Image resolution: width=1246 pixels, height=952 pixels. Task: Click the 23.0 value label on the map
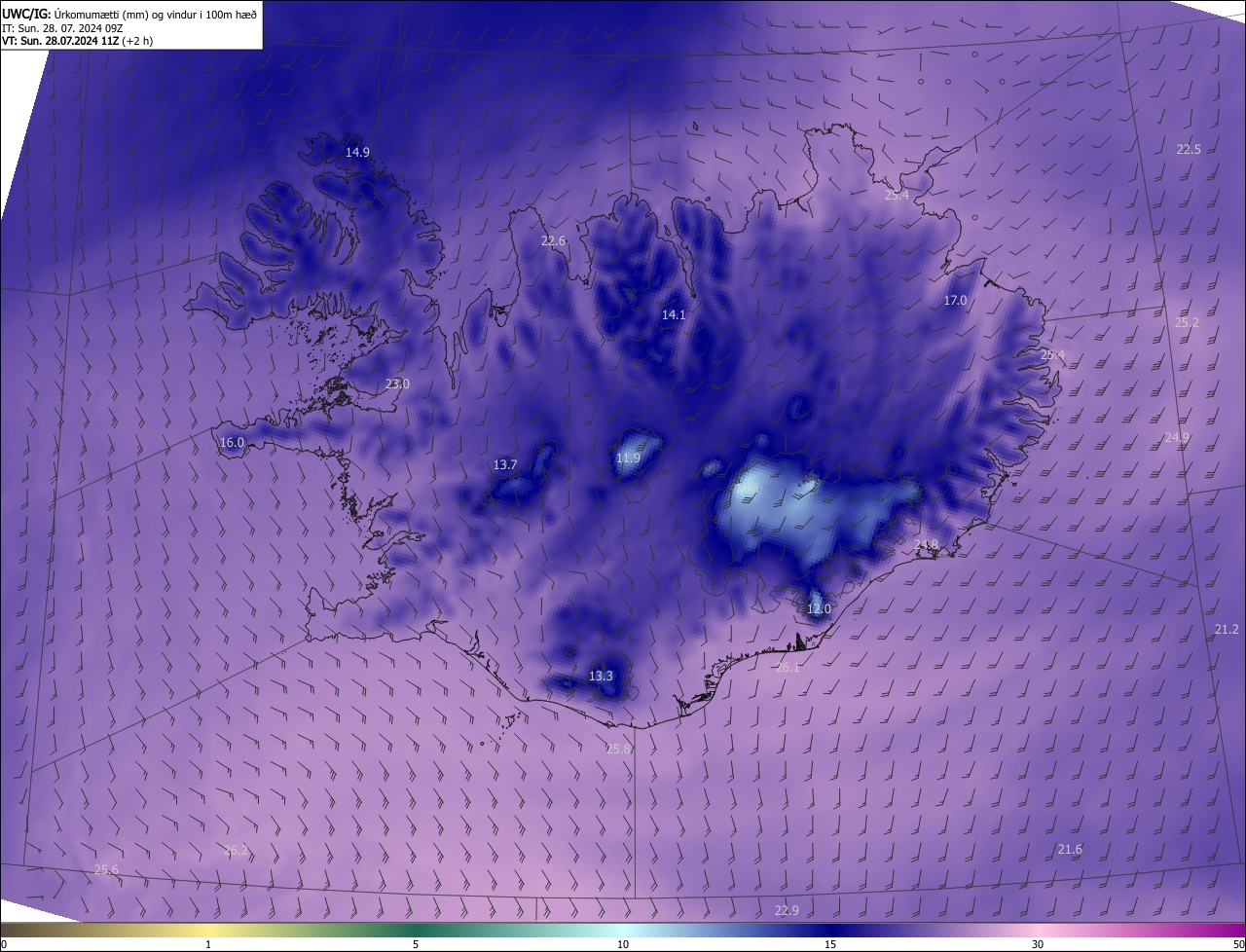397,384
